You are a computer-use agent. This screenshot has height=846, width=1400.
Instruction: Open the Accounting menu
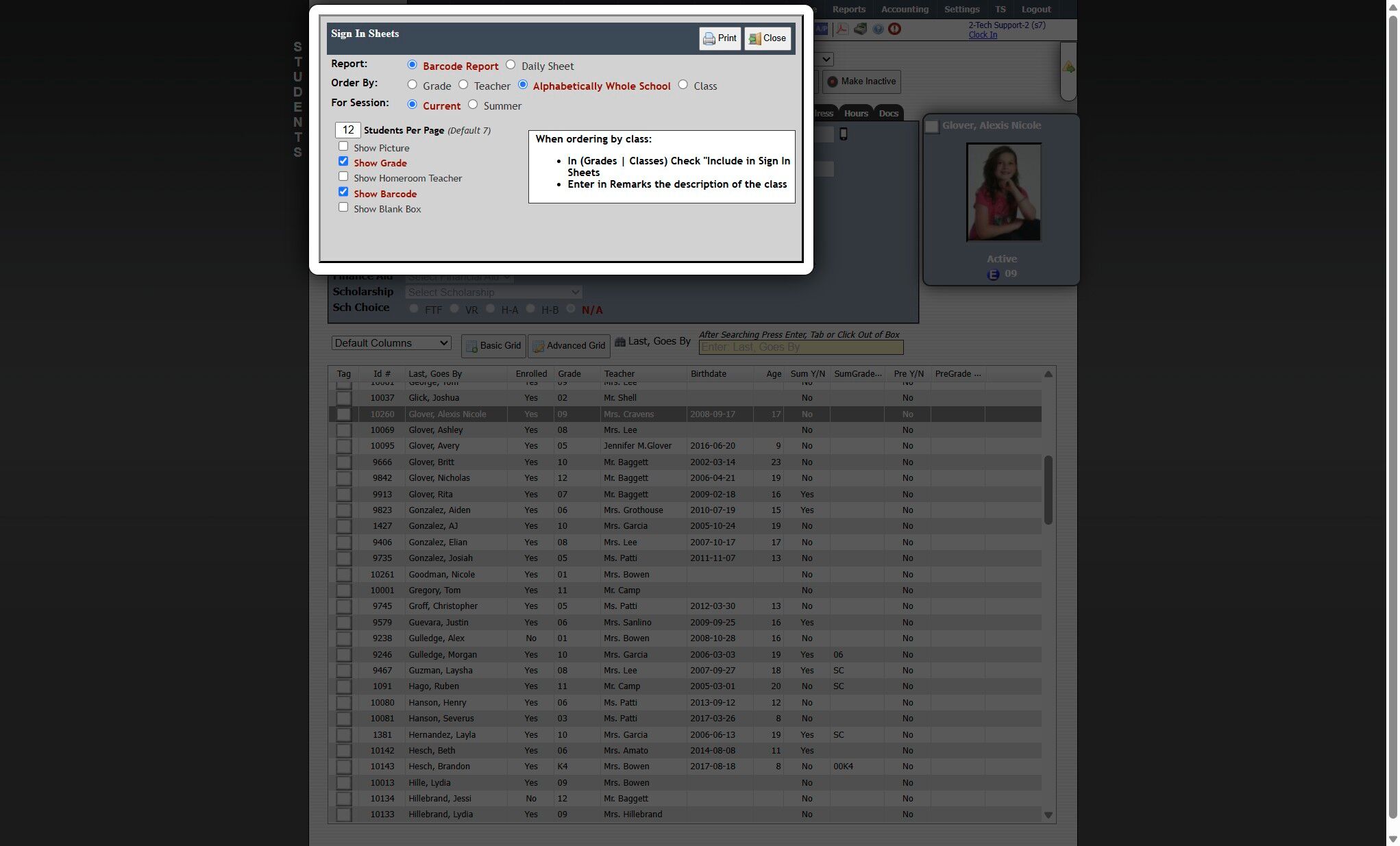pos(905,10)
